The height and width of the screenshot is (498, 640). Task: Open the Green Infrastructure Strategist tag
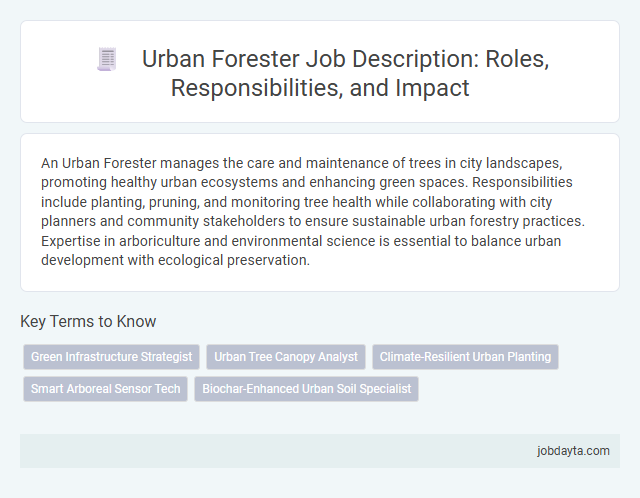[111, 357]
